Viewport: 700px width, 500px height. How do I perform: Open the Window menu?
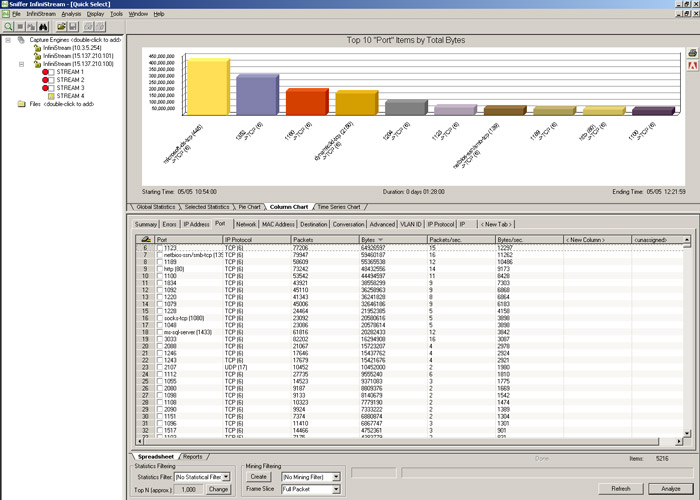point(138,14)
